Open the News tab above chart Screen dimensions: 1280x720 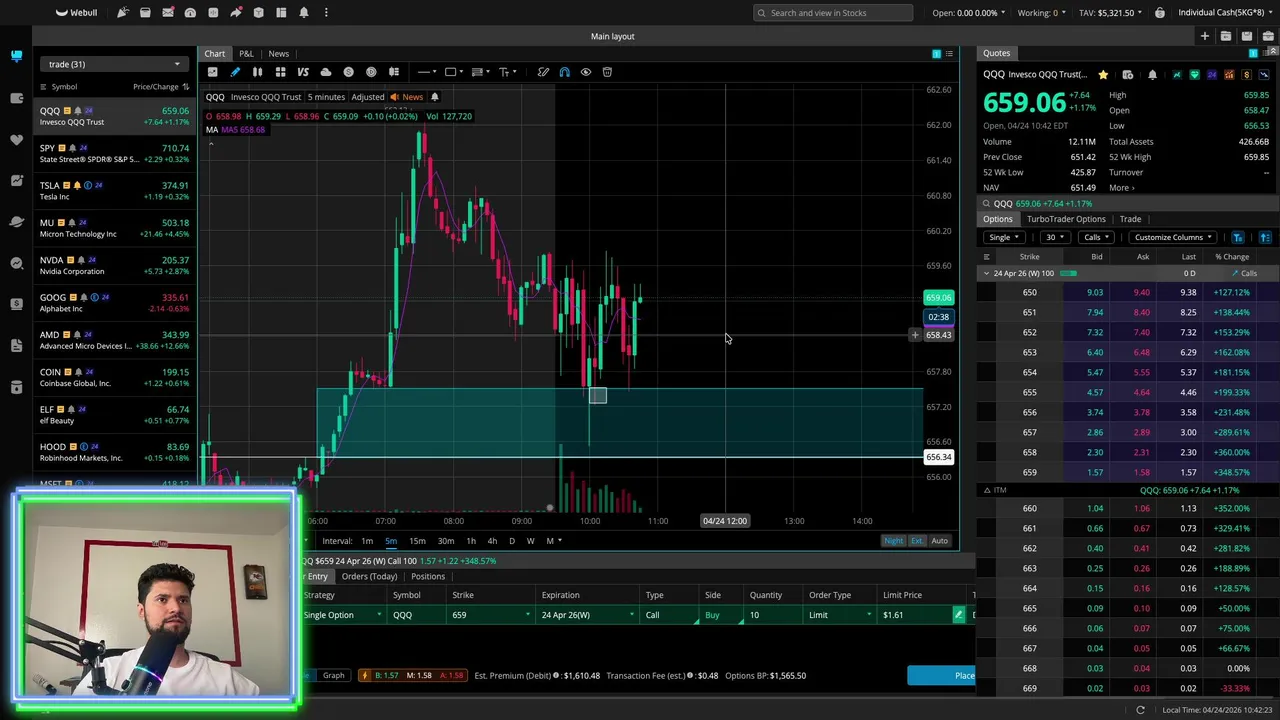(x=278, y=54)
